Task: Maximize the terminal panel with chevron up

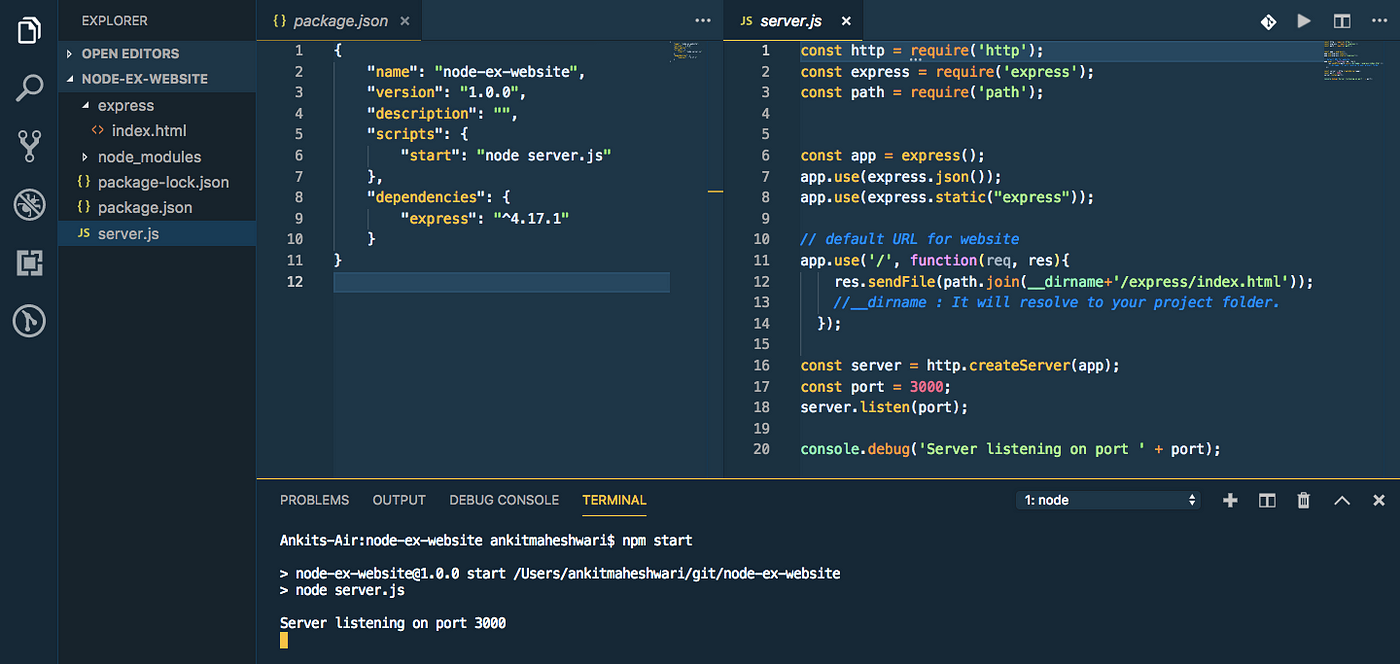Action: [1342, 500]
